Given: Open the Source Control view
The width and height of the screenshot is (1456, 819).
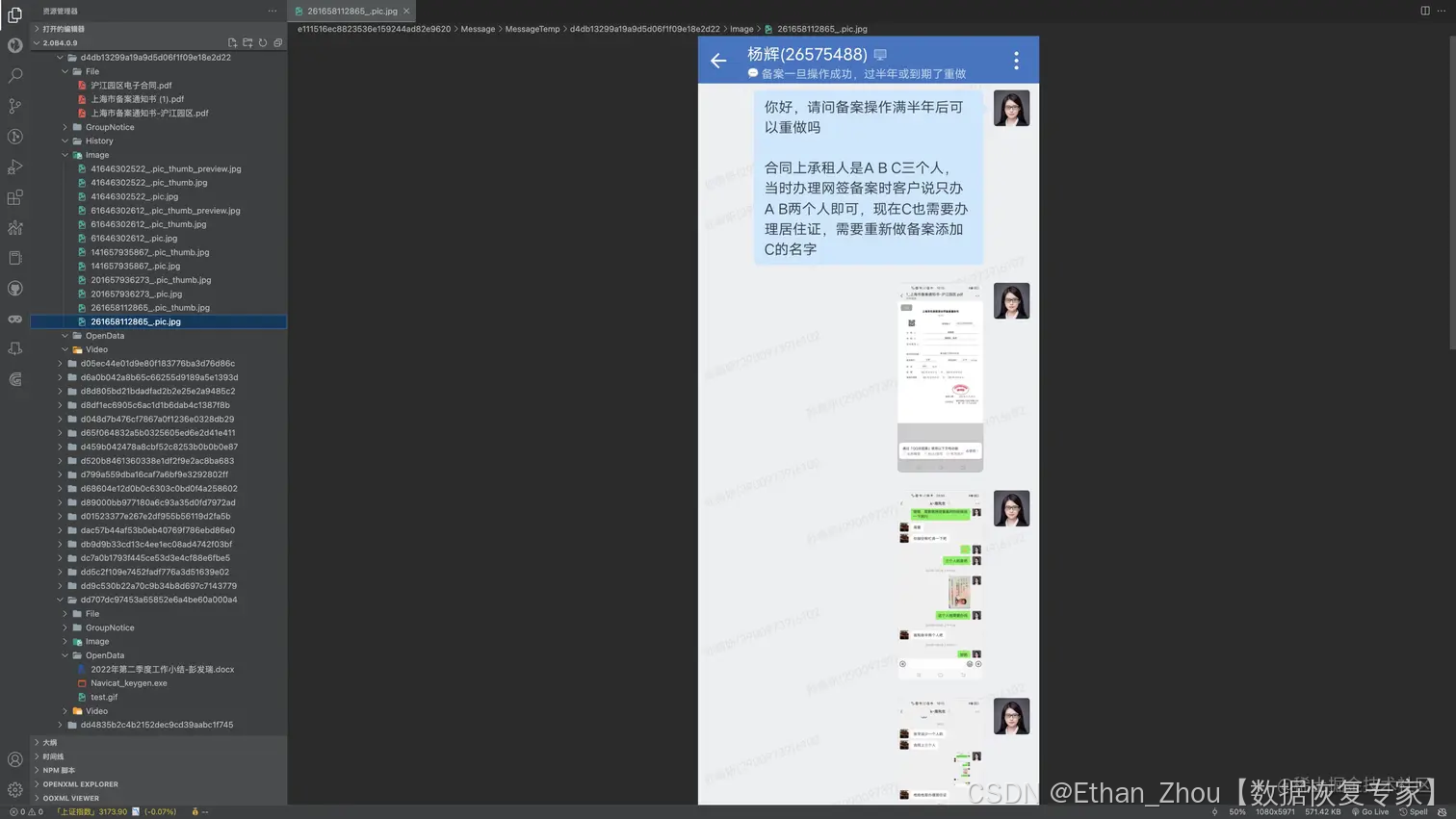Looking at the screenshot, I should (14, 105).
